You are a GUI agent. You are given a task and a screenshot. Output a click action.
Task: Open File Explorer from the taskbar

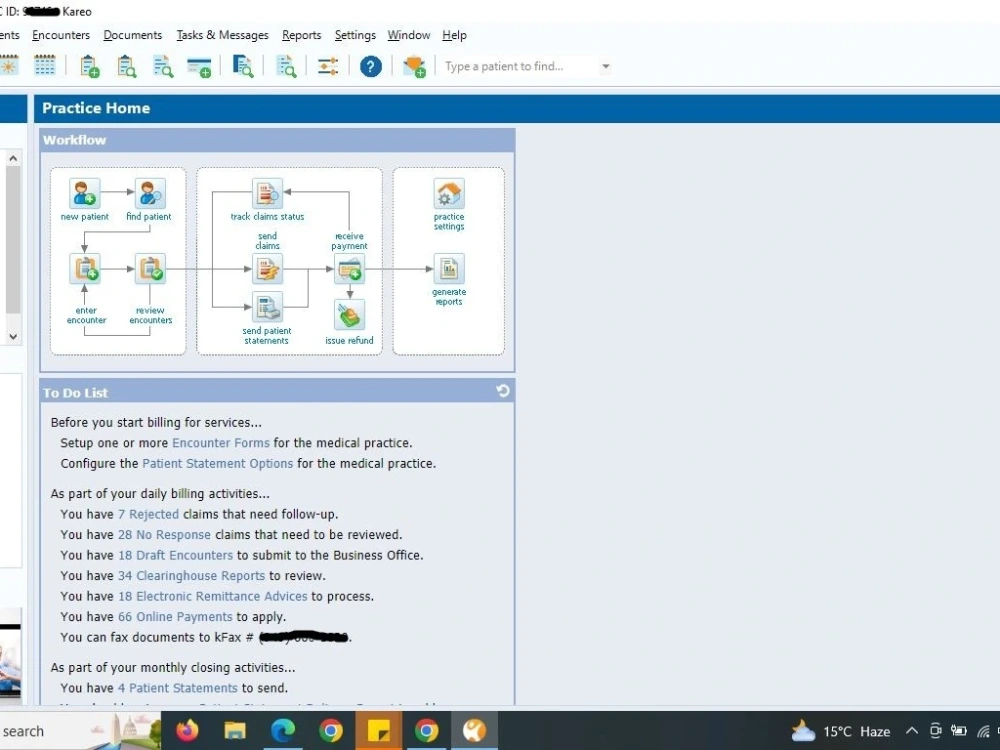coord(235,730)
